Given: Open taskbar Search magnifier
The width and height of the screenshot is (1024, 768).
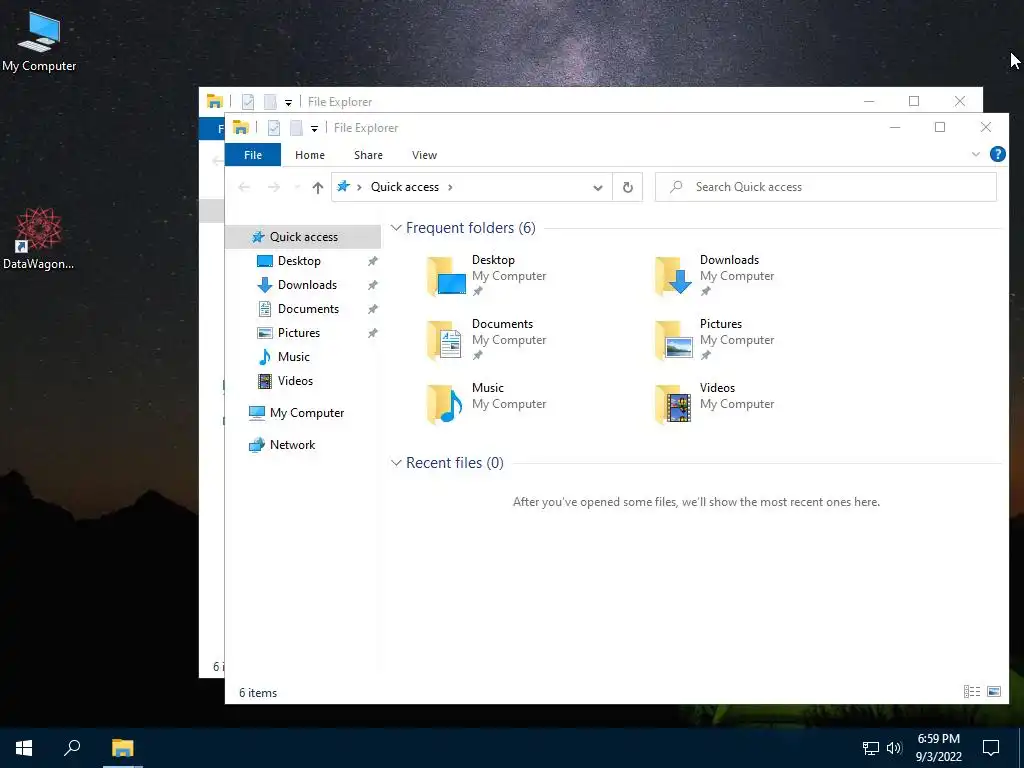Looking at the screenshot, I should pos(72,748).
